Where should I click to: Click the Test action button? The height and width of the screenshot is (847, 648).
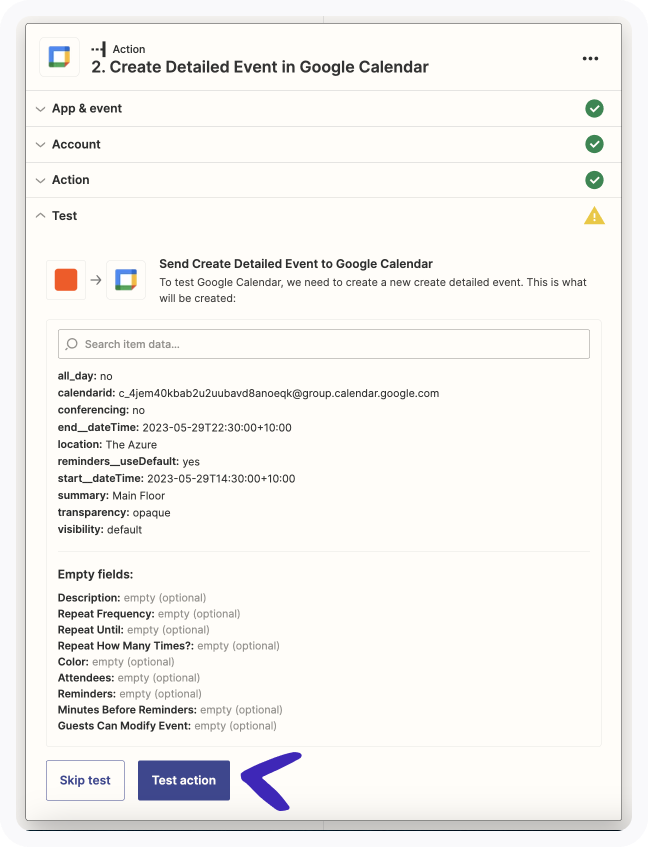(x=184, y=780)
